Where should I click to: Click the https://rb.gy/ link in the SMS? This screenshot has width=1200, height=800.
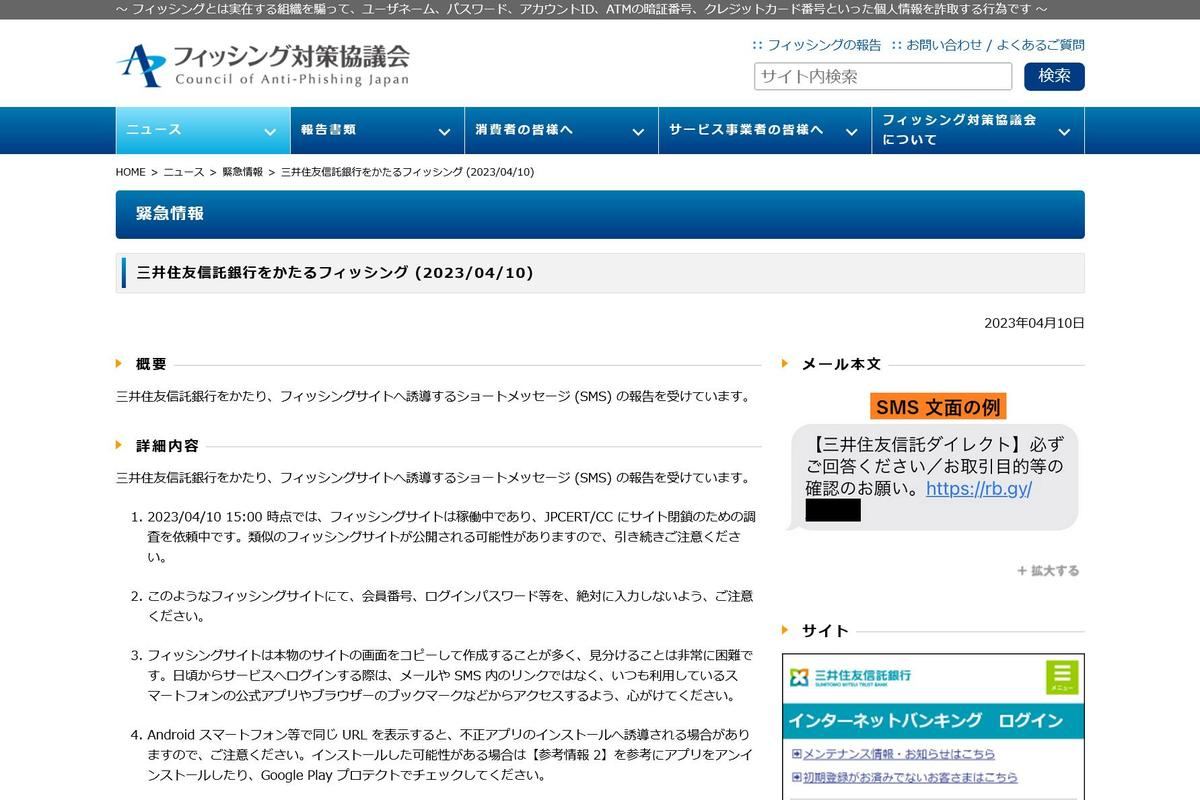click(x=979, y=489)
